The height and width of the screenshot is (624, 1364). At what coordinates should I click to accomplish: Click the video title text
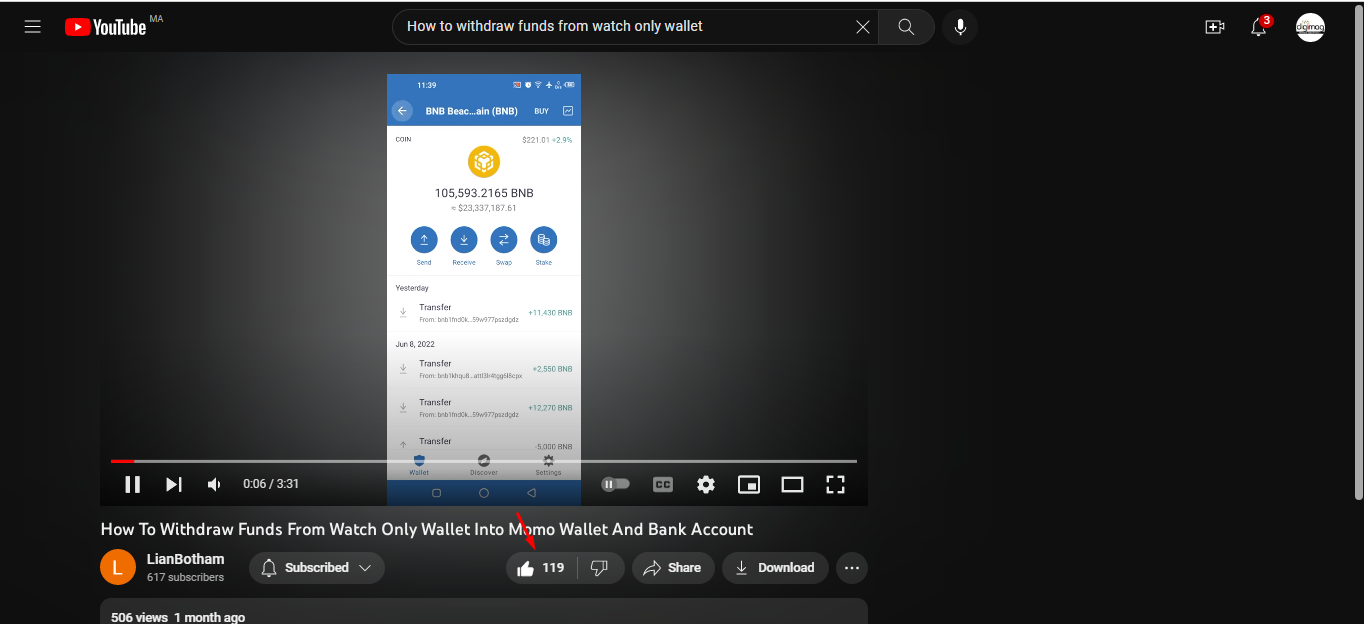(x=427, y=529)
